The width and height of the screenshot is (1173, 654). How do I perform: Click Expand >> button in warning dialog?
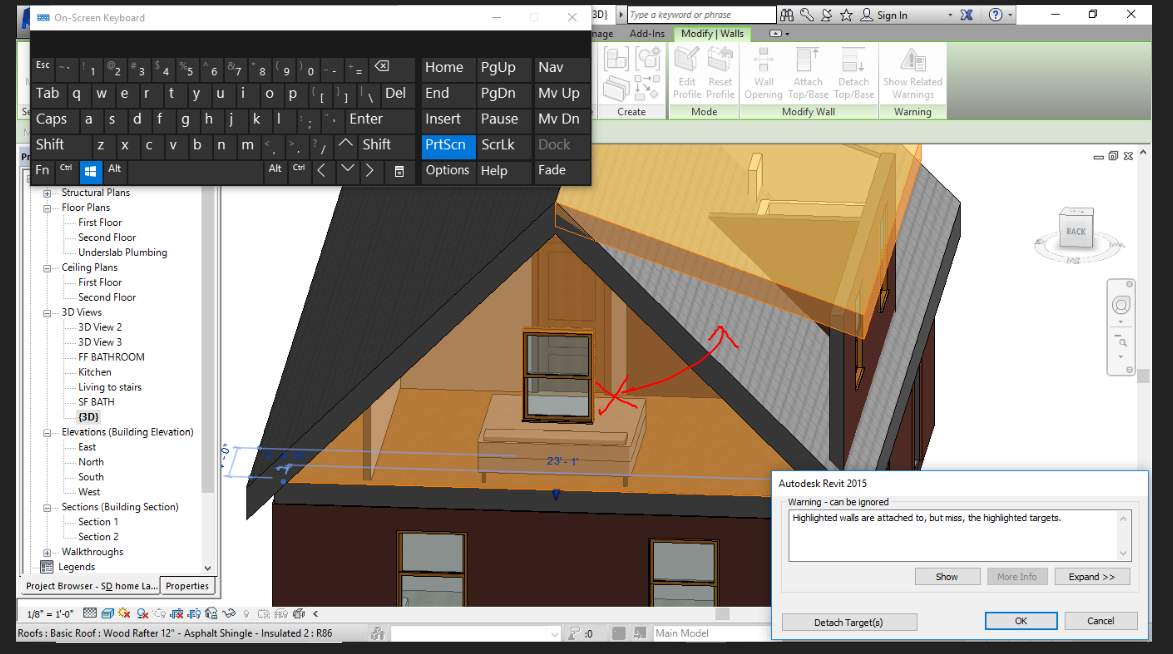click(x=1091, y=577)
